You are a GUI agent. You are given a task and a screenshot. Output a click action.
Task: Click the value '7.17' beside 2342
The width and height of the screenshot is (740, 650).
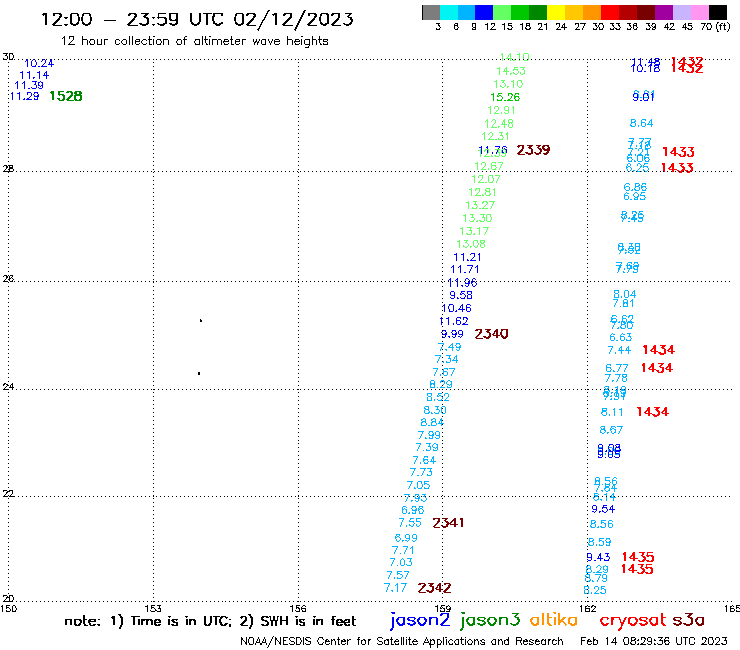point(395,588)
